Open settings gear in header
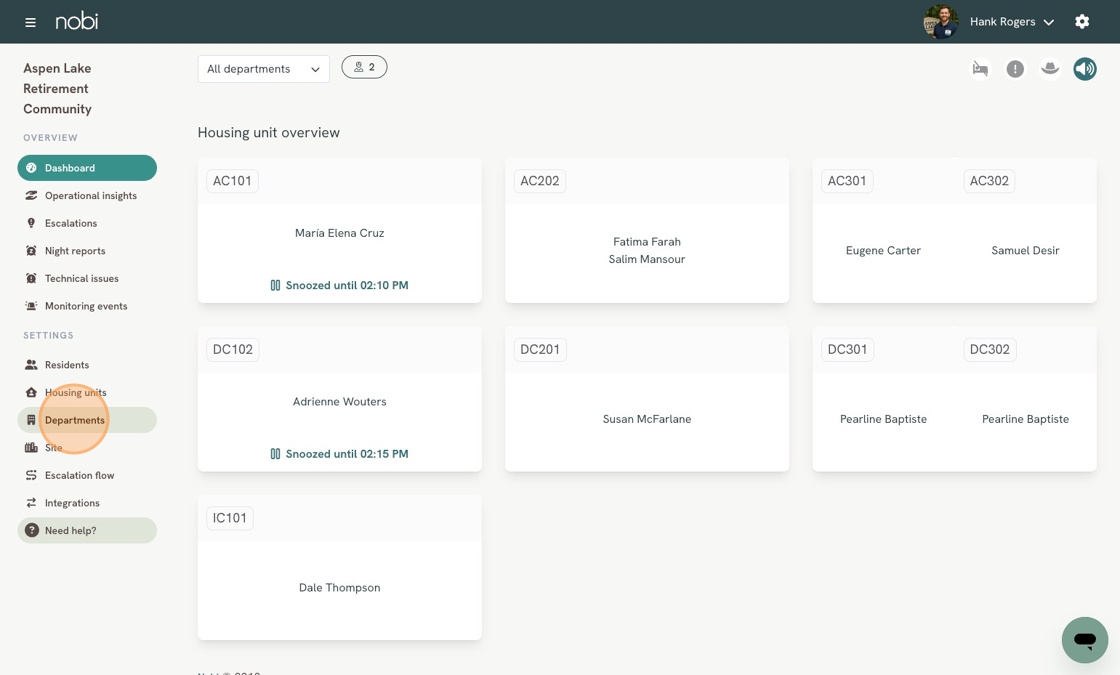This screenshot has width=1120, height=675. [1082, 22]
